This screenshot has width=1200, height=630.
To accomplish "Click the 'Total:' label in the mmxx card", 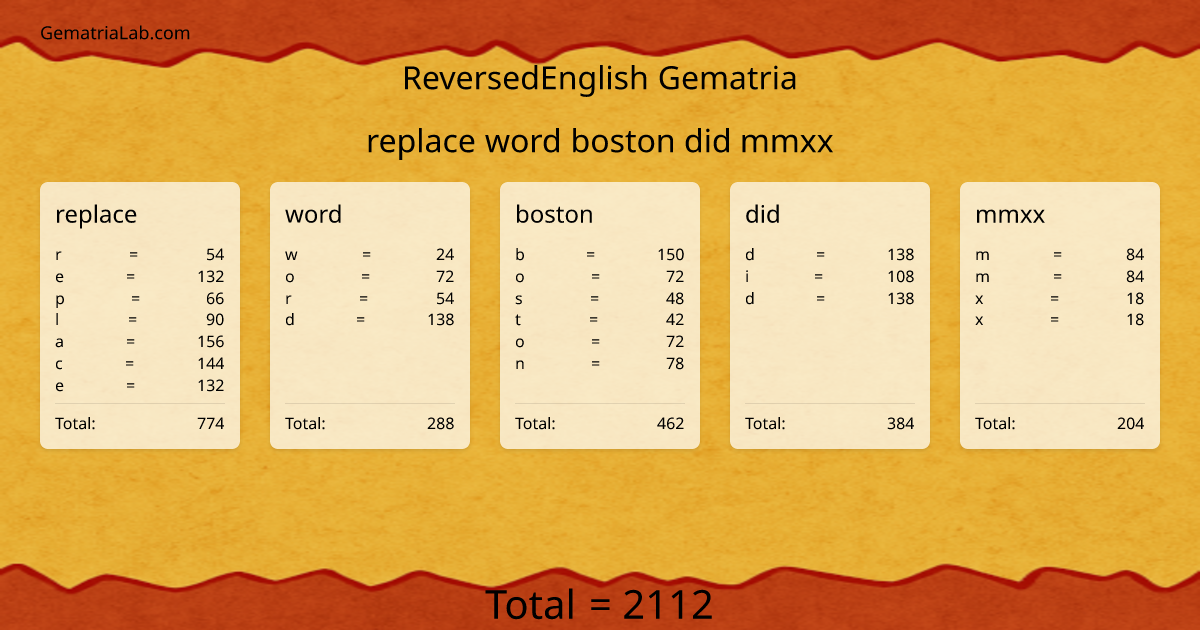I will click(995, 423).
